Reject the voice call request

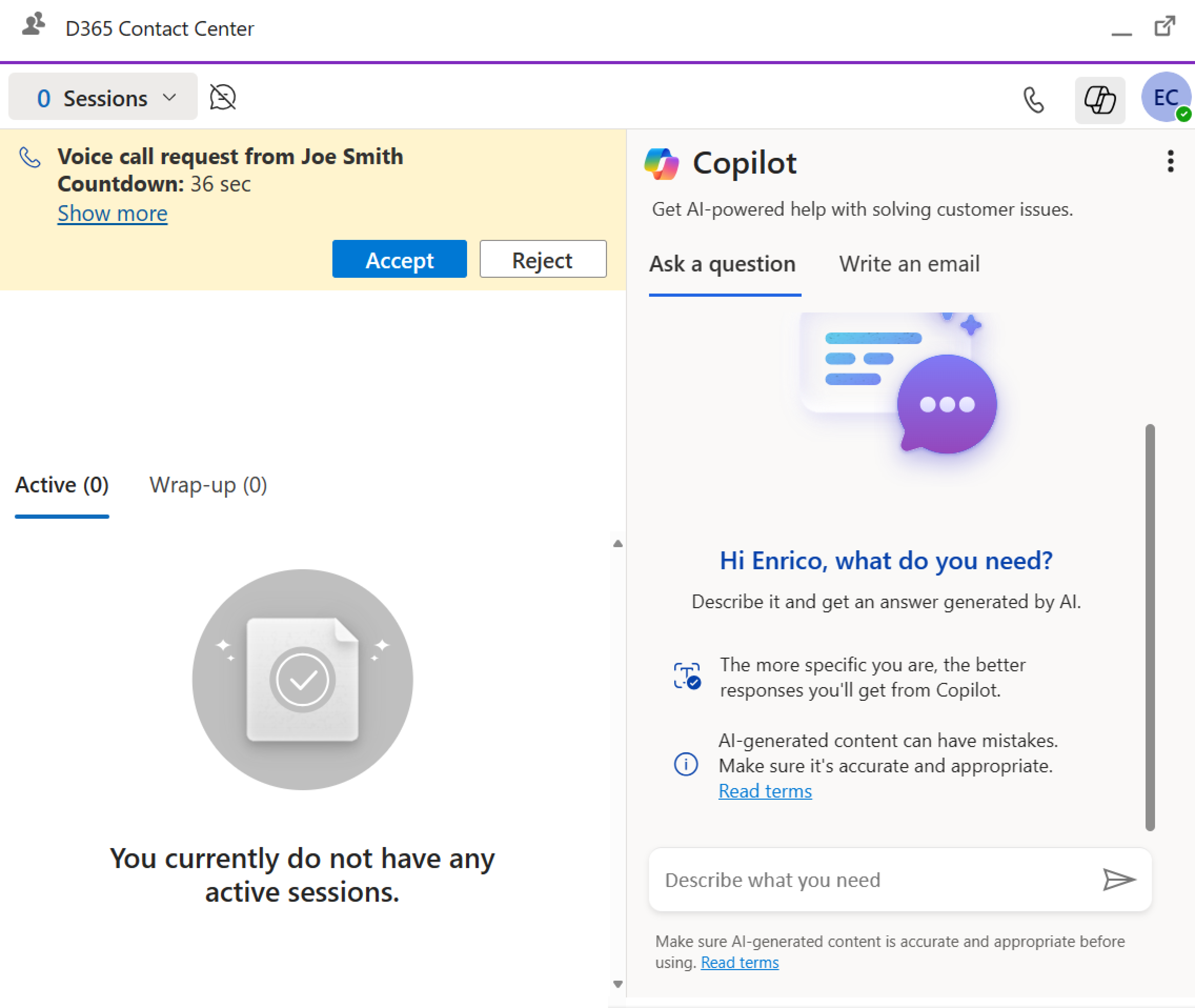click(x=543, y=260)
